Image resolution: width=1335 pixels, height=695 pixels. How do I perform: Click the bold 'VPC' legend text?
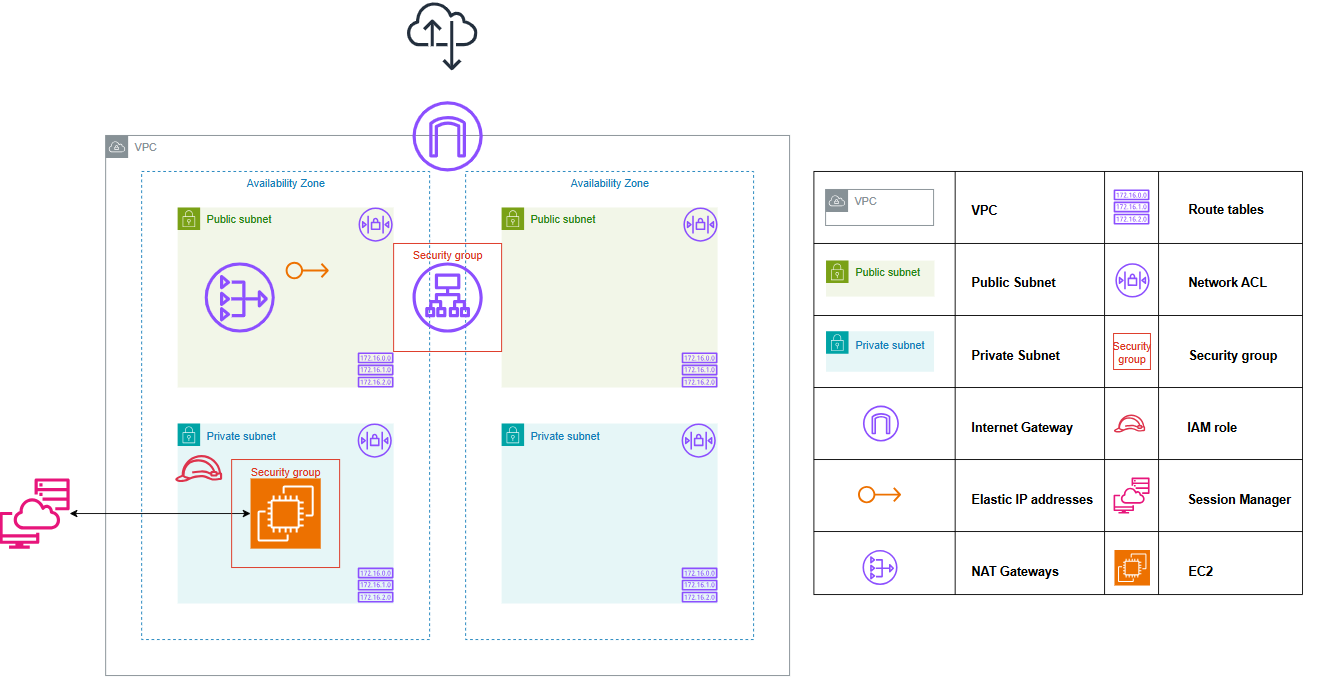[x=984, y=211]
